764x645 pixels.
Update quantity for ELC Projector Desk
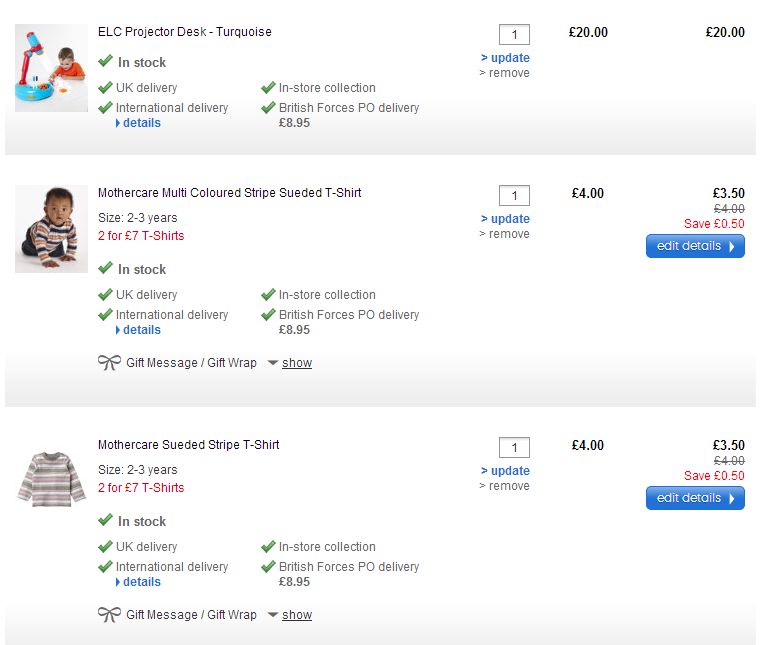click(510, 58)
